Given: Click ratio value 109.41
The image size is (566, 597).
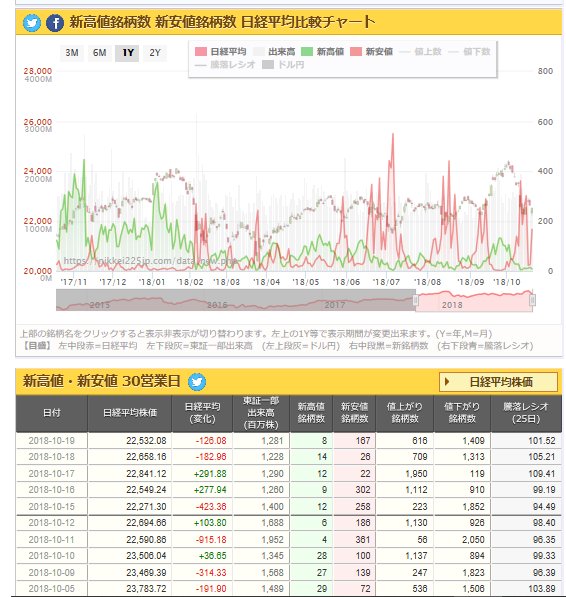Looking at the screenshot, I should [542, 473].
